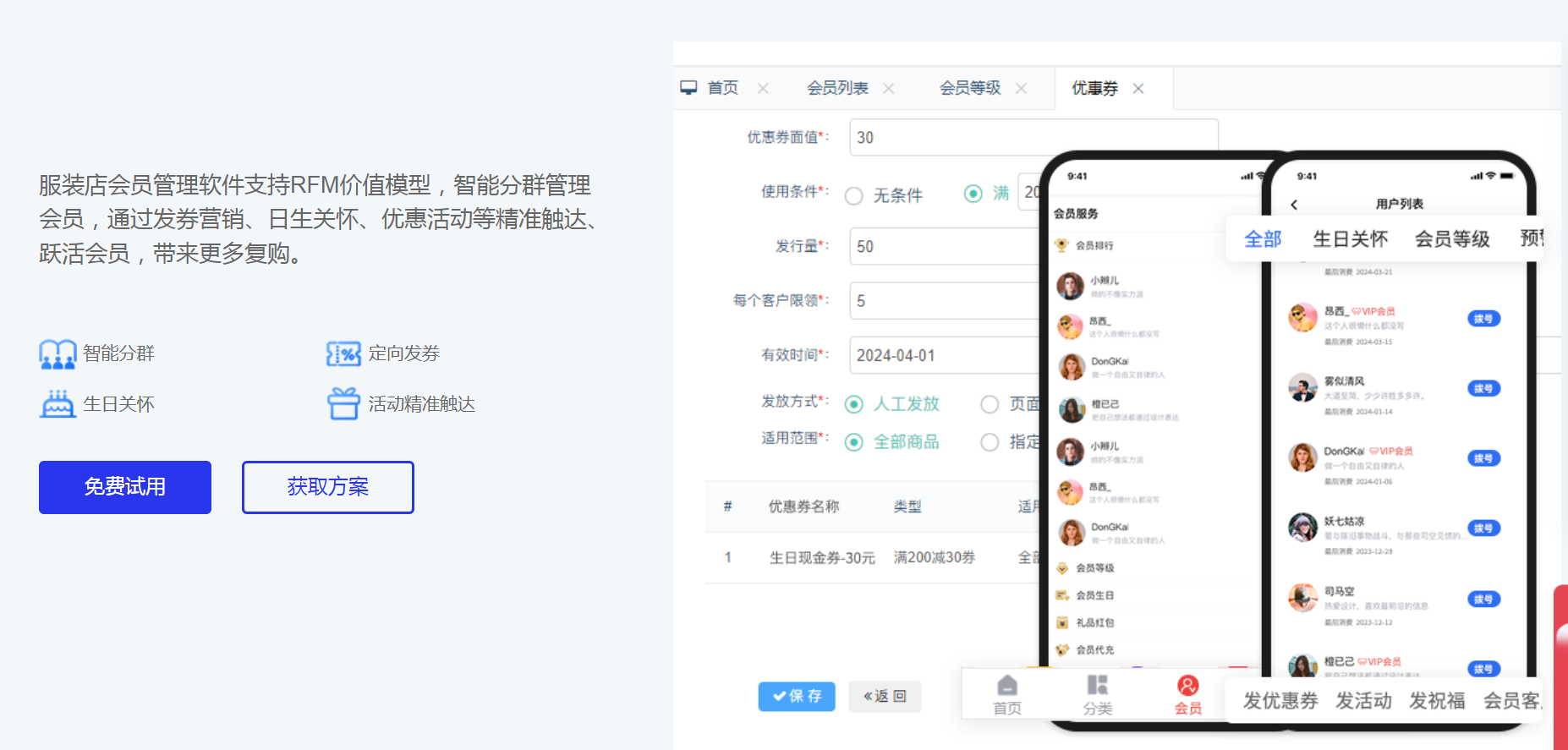The height and width of the screenshot is (750, 1568).
Task: Click the 优惠券面值 input field
Action: [x=1032, y=138]
